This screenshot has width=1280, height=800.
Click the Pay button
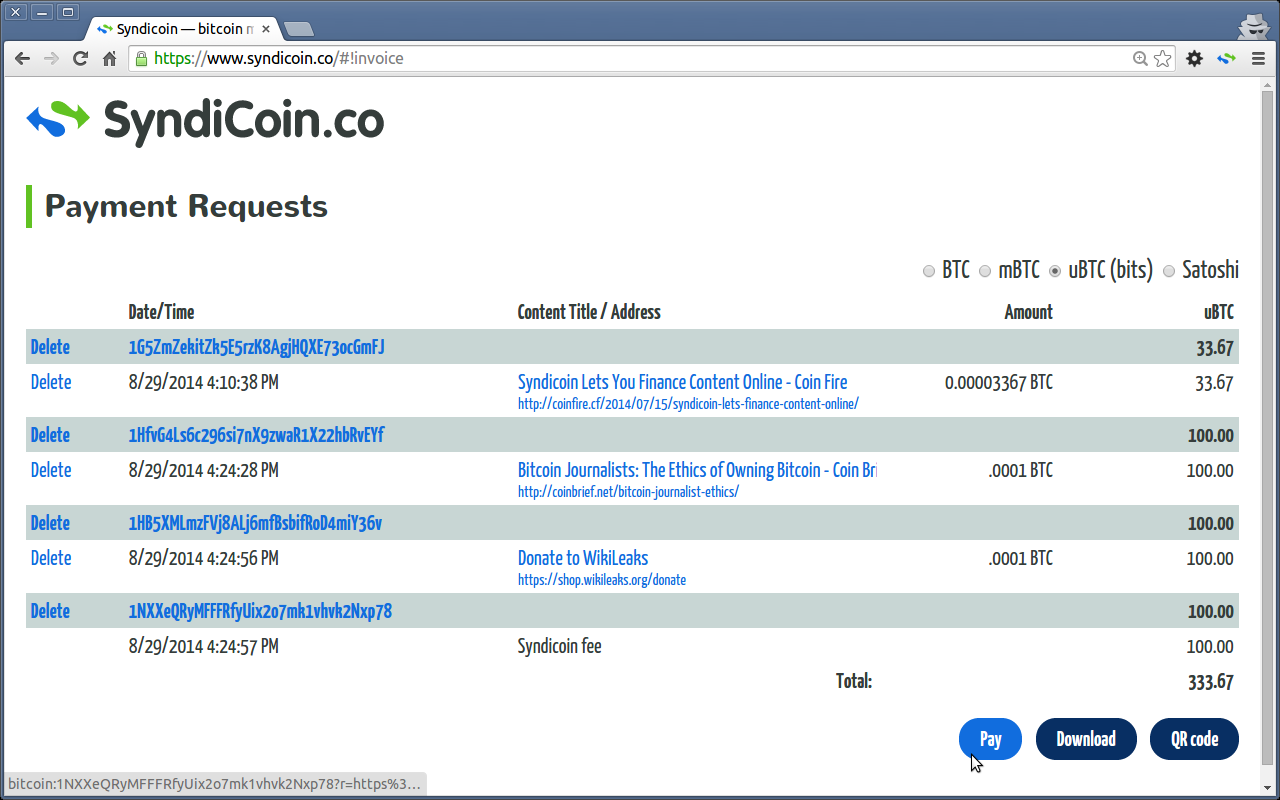pos(990,739)
